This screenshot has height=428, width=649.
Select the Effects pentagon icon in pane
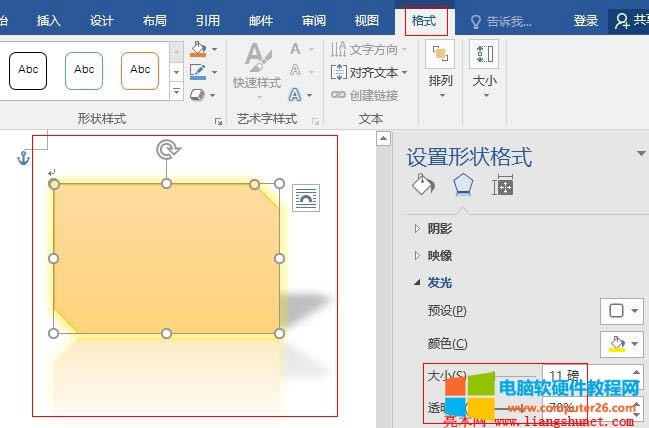coord(462,185)
